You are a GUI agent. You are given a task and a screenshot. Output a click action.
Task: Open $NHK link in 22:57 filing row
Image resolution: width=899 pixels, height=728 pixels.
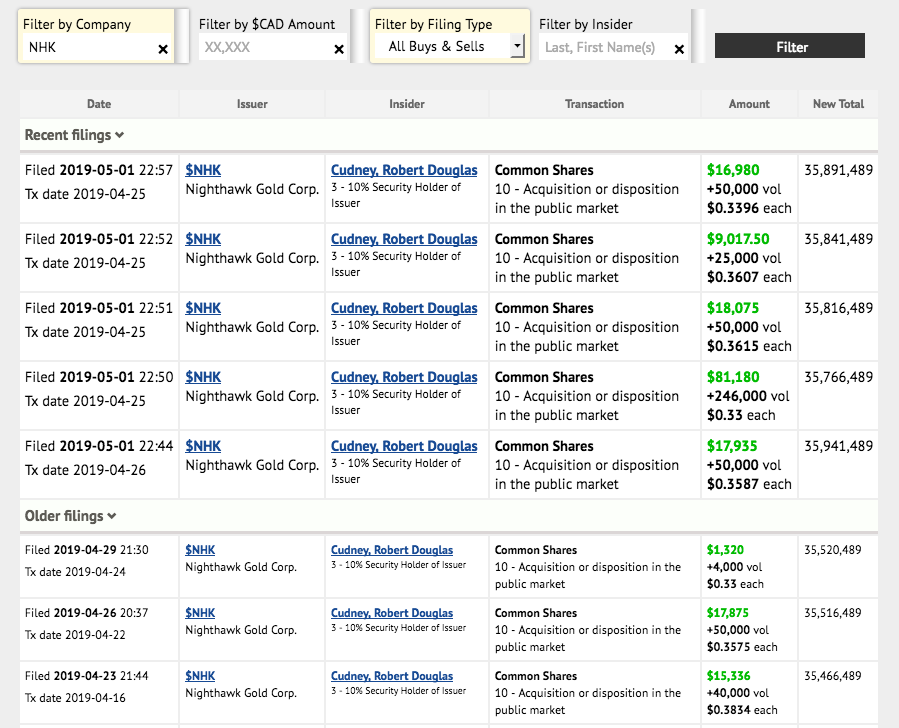[x=203, y=170]
